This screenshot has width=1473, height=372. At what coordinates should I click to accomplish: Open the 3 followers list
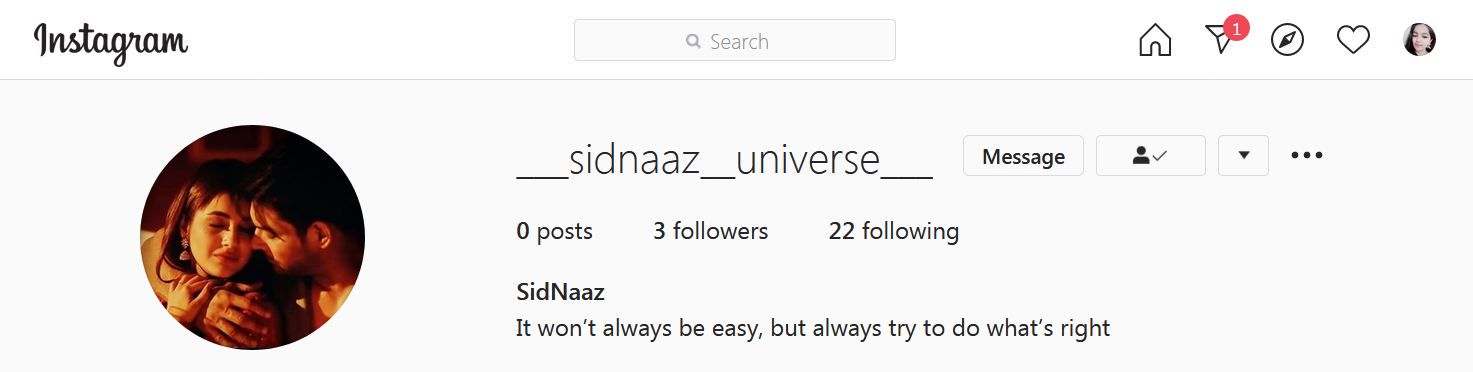[x=711, y=231]
